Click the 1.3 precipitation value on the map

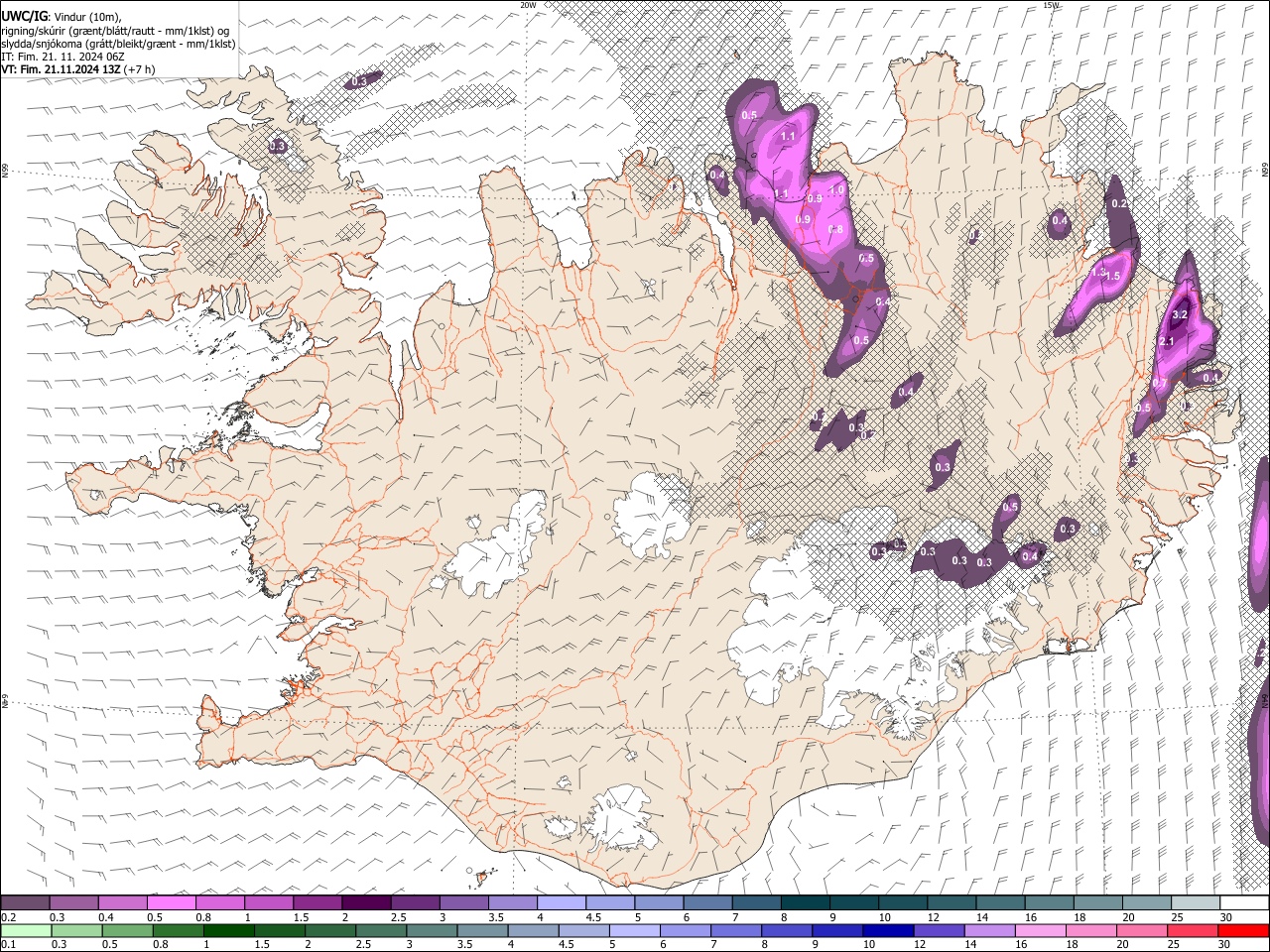tap(1098, 271)
